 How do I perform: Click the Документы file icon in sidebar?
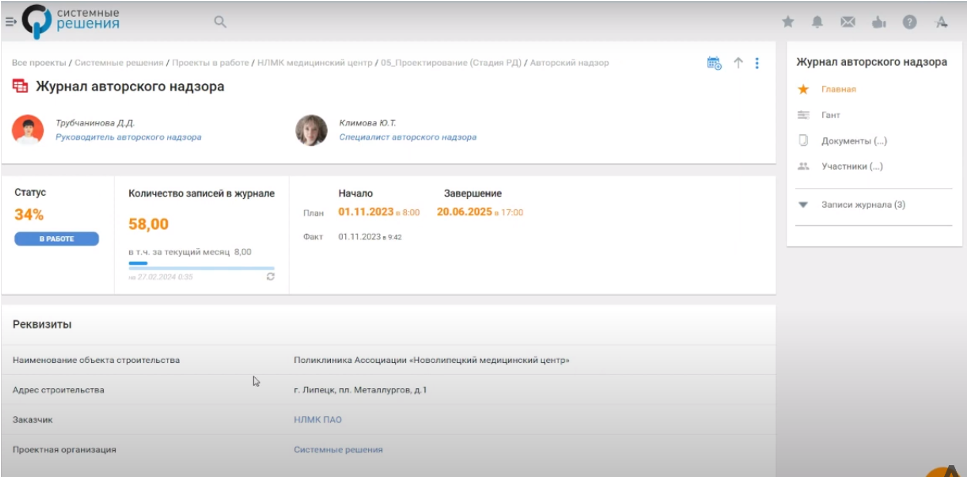click(x=803, y=141)
